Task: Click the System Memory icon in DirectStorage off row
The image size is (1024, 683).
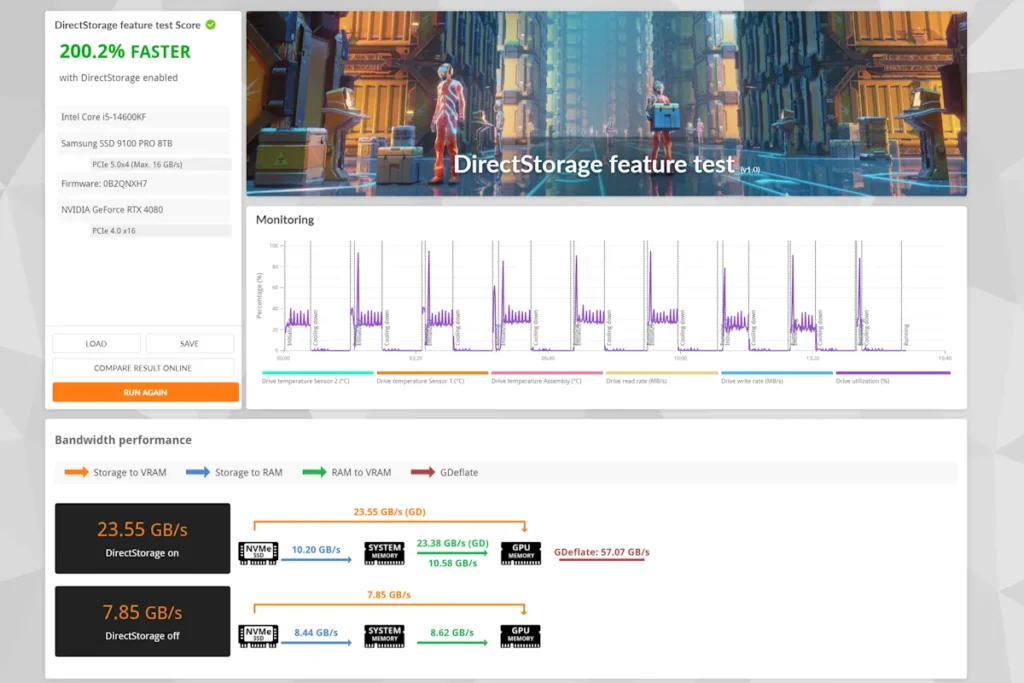Action: (384, 636)
